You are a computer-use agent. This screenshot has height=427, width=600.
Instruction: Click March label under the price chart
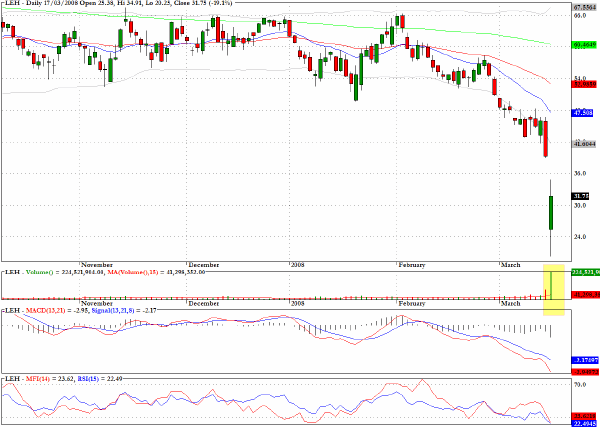point(510,265)
